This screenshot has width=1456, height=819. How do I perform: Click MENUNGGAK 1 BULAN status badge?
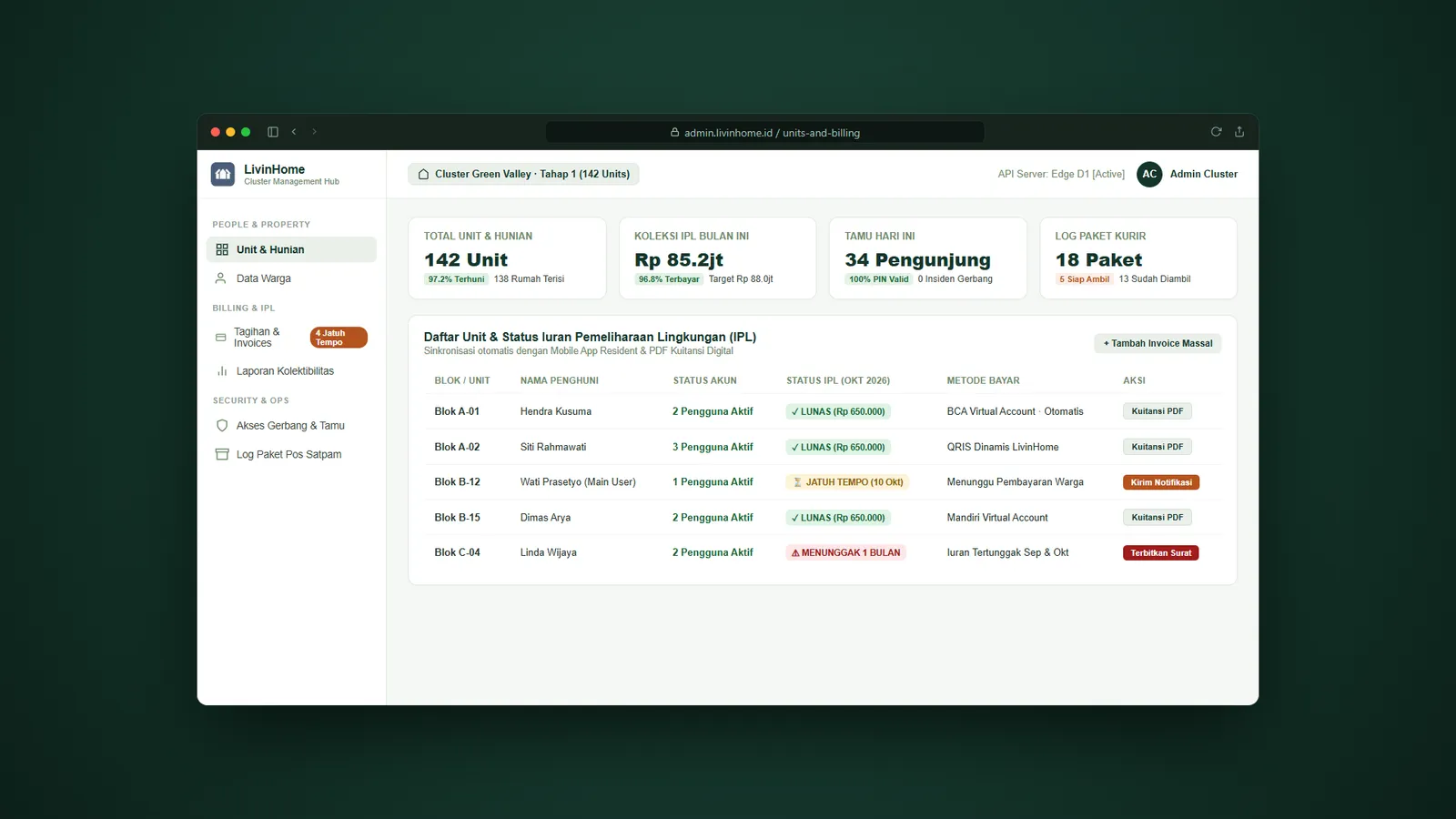pos(845,552)
